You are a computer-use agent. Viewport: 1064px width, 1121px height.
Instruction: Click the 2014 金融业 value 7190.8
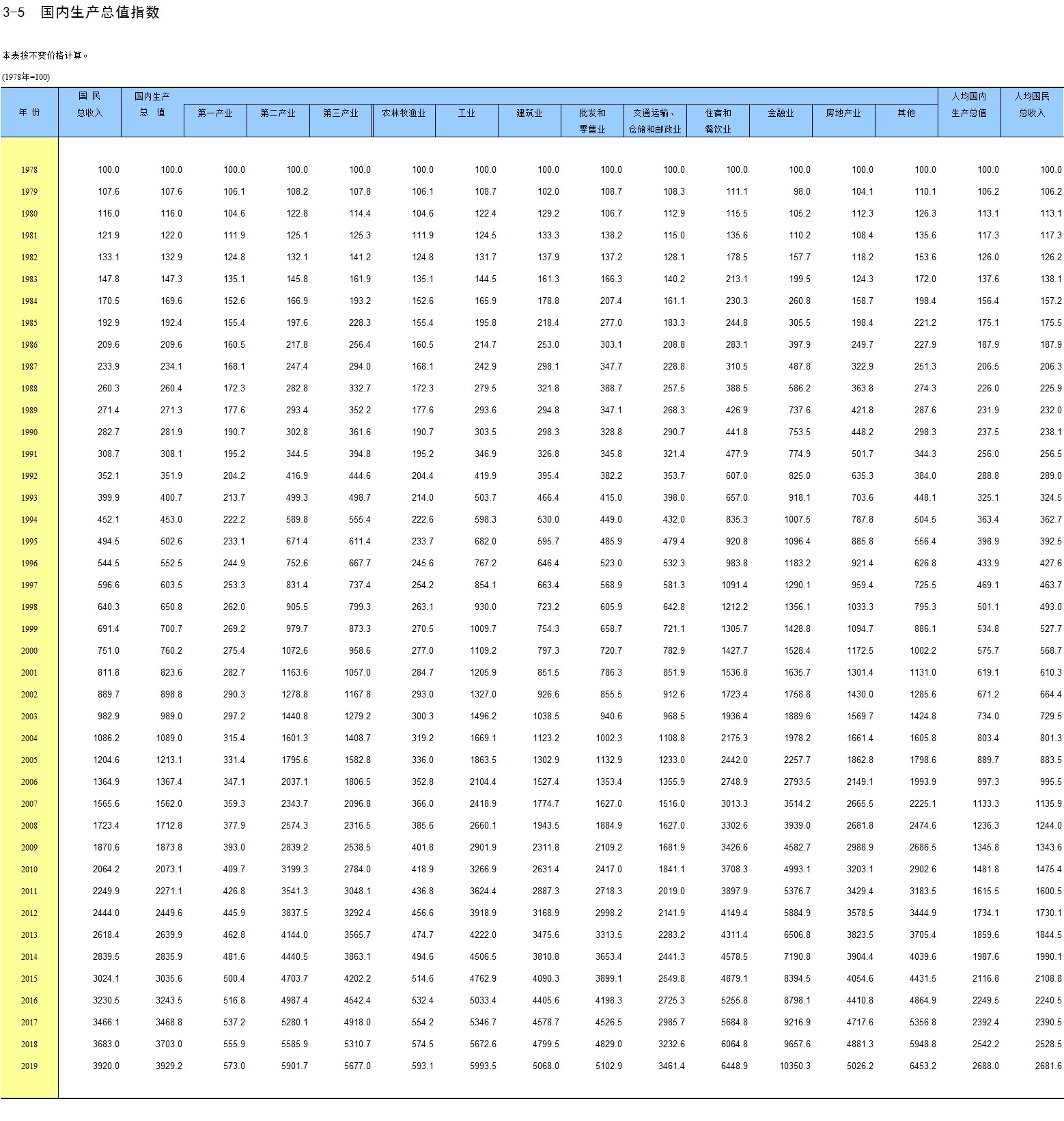pos(798,957)
